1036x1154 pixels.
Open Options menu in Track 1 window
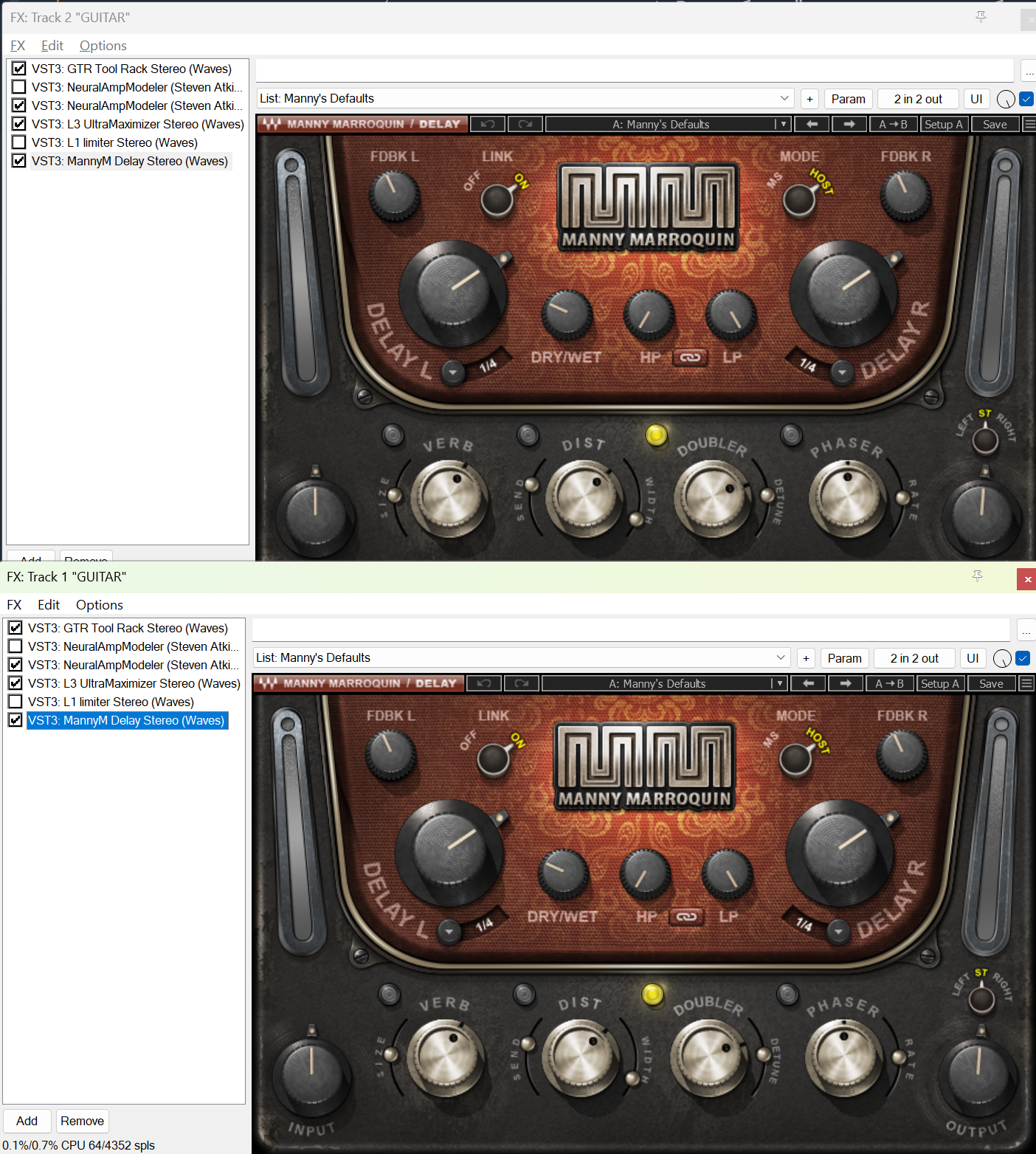click(x=100, y=605)
